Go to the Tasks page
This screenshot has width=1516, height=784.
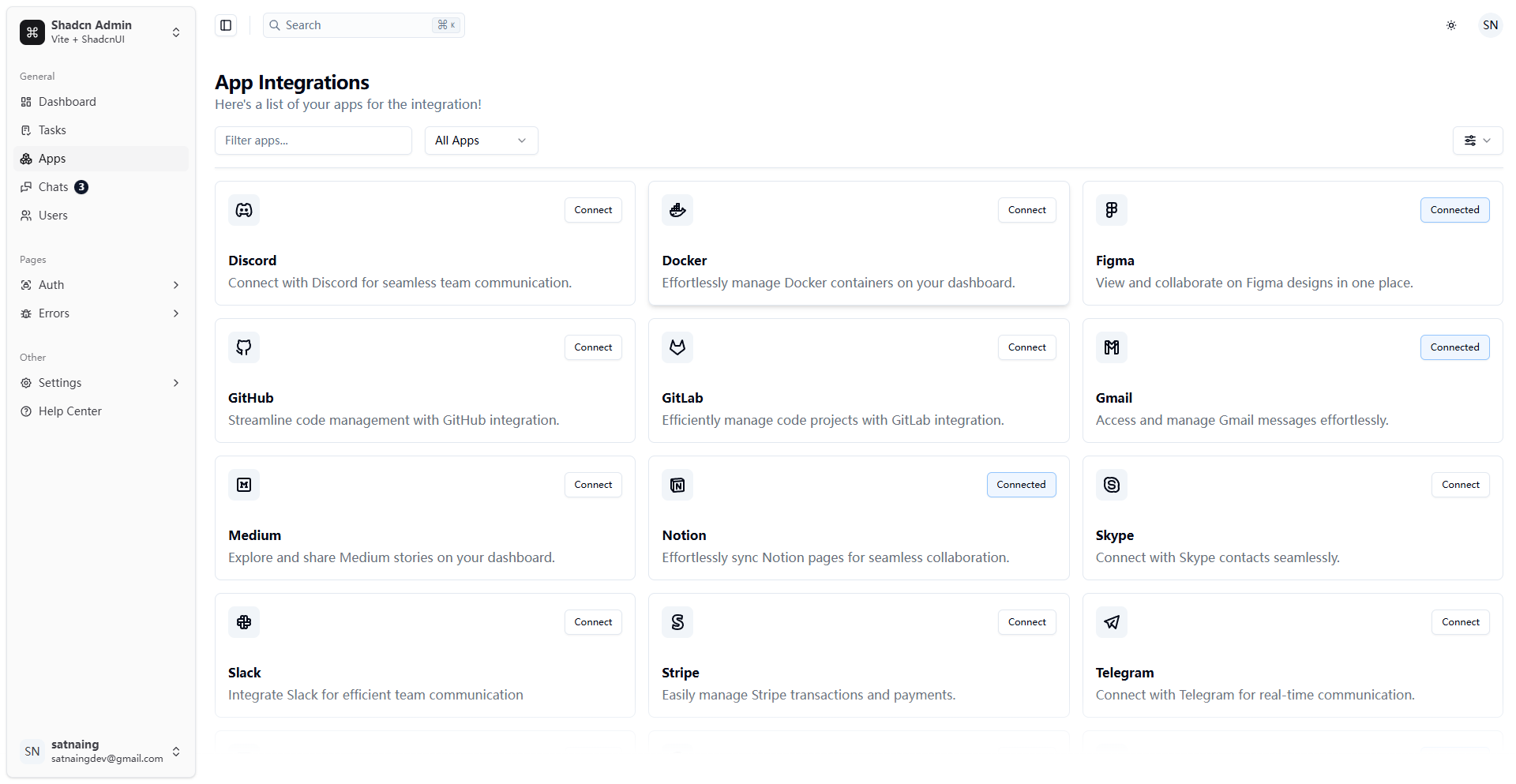coord(101,130)
